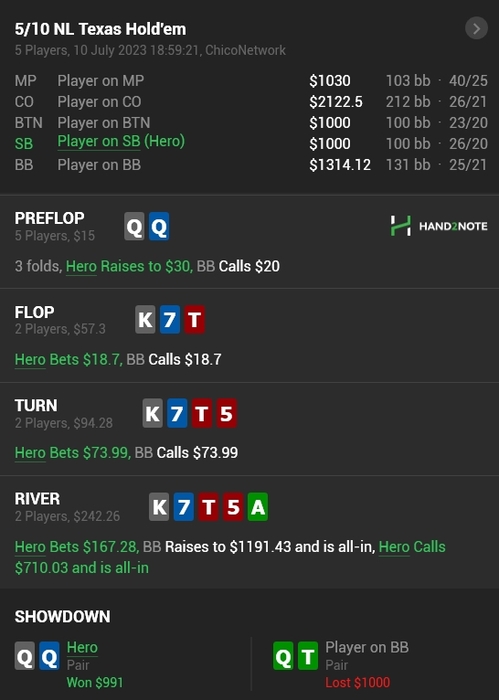Viewport: 499px width, 700px height.
Task: Click the blue 7 river card
Action: point(183,507)
